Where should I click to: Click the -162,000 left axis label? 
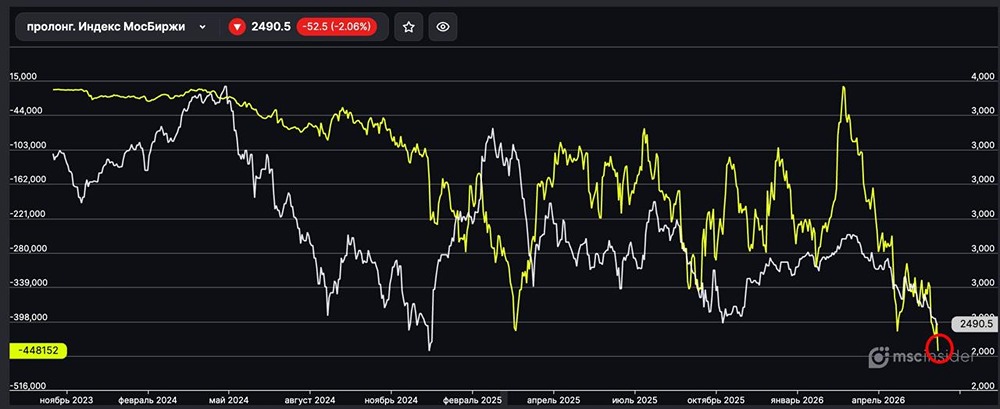click(x=27, y=180)
